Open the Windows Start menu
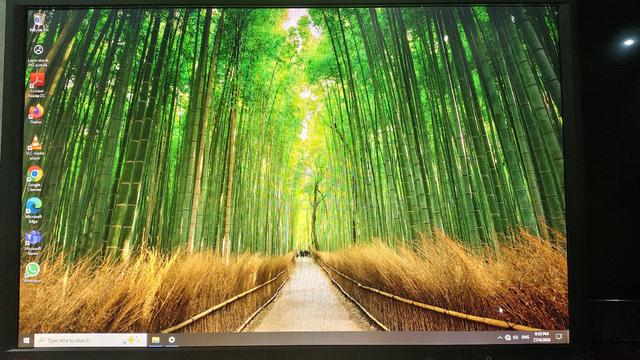 27,340
